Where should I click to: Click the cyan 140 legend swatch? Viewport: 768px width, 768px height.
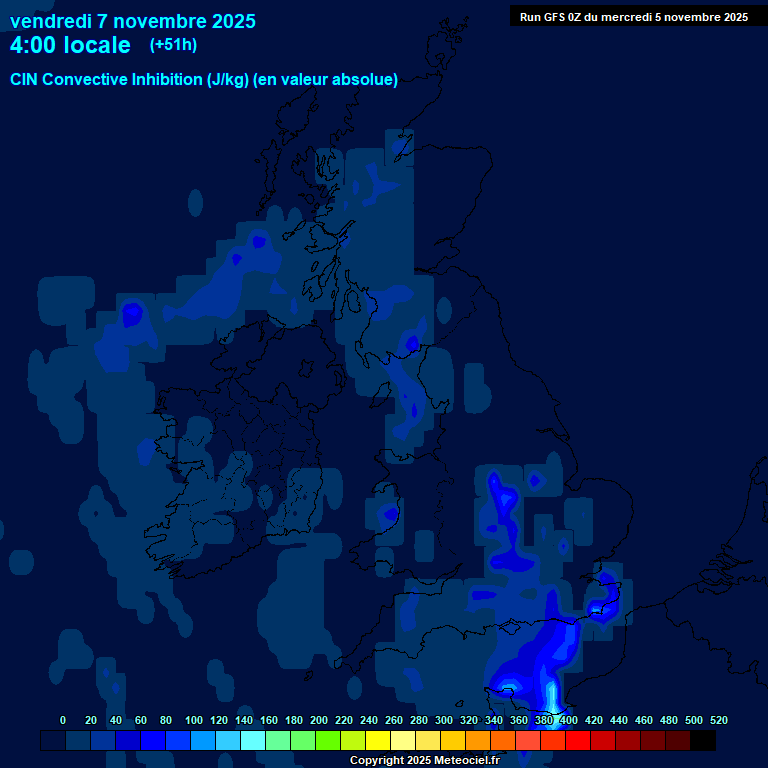[x=228, y=740]
